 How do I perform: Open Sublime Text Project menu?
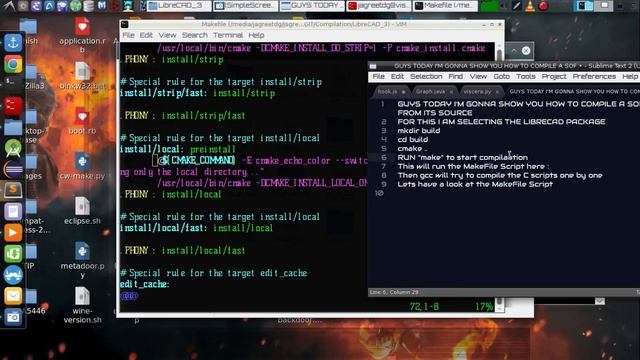tap(554, 76)
